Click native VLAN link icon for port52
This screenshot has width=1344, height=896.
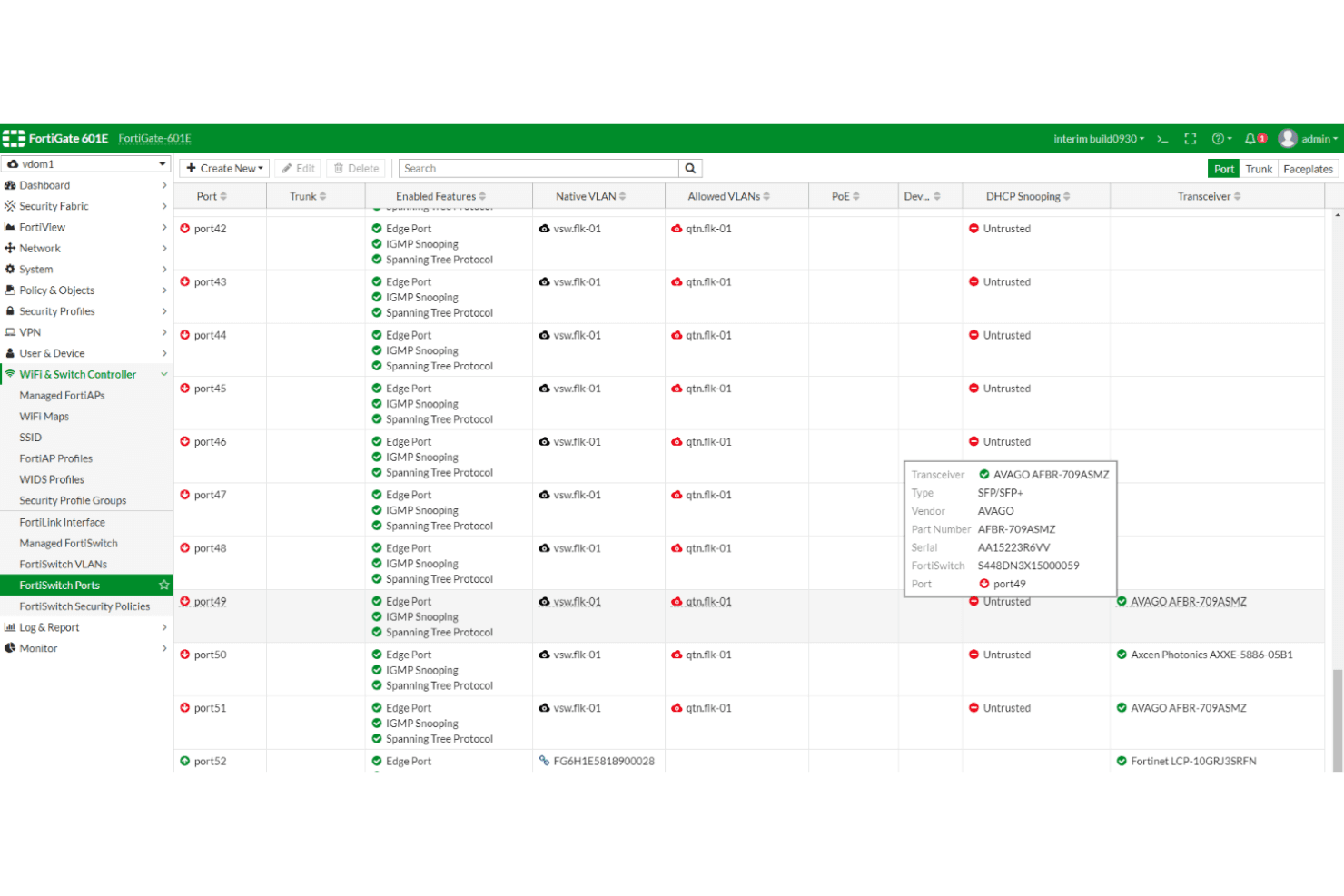tap(544, 762)
